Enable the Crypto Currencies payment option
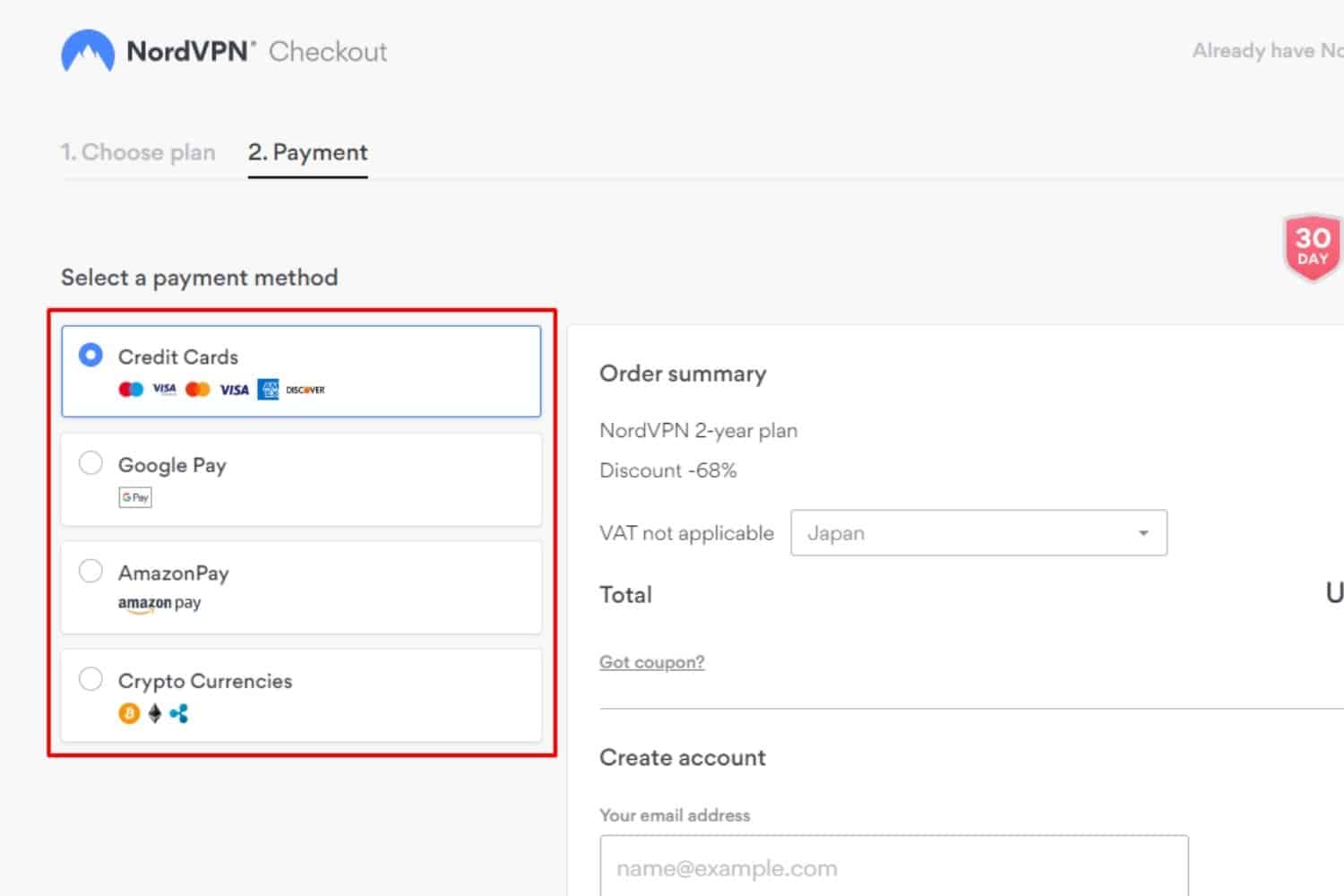The height and width of the screenshot is (896, 1344). click(90, 678)
